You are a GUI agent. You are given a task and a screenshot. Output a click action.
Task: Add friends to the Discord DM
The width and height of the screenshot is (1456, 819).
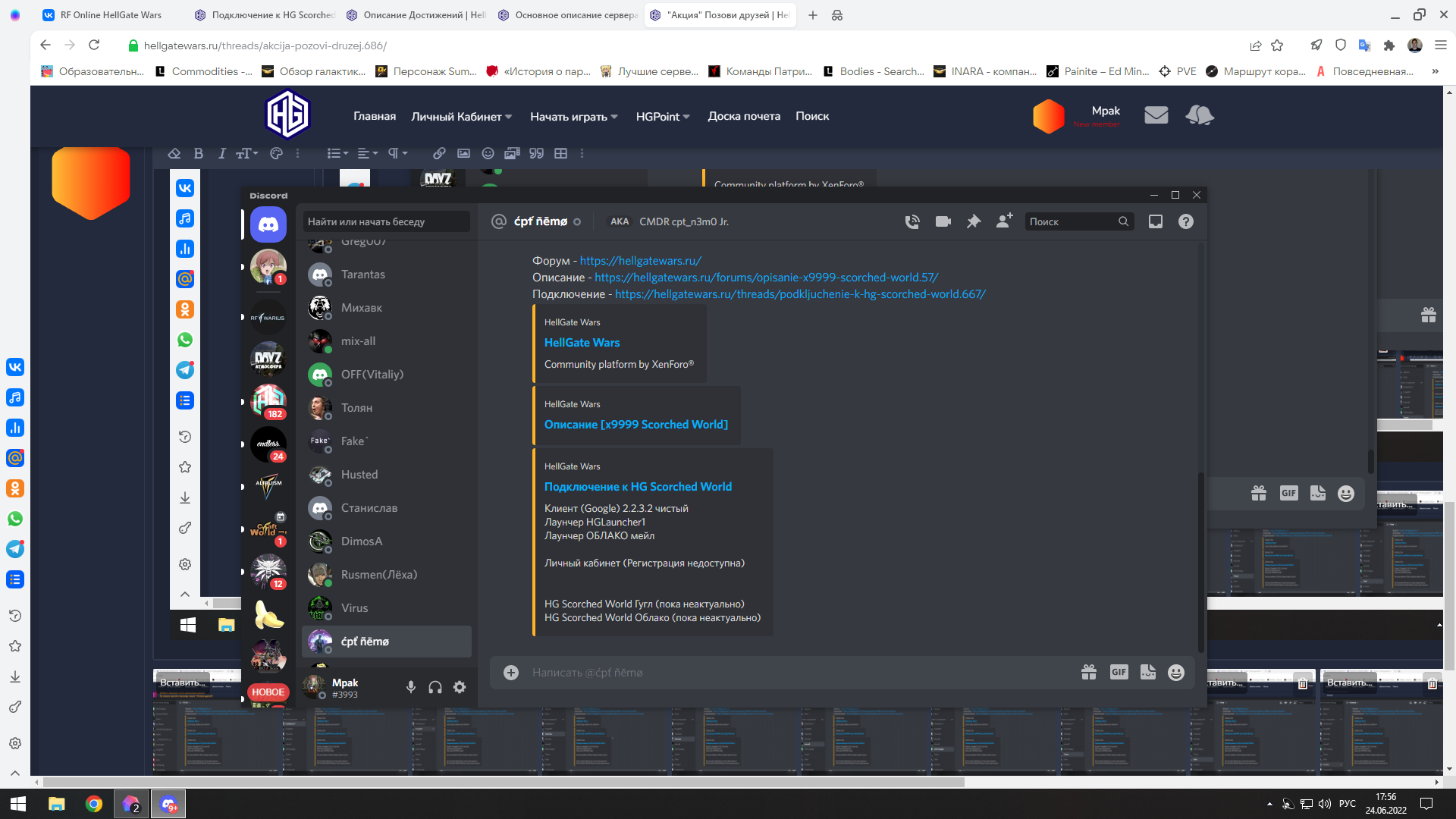point(1005,221)
